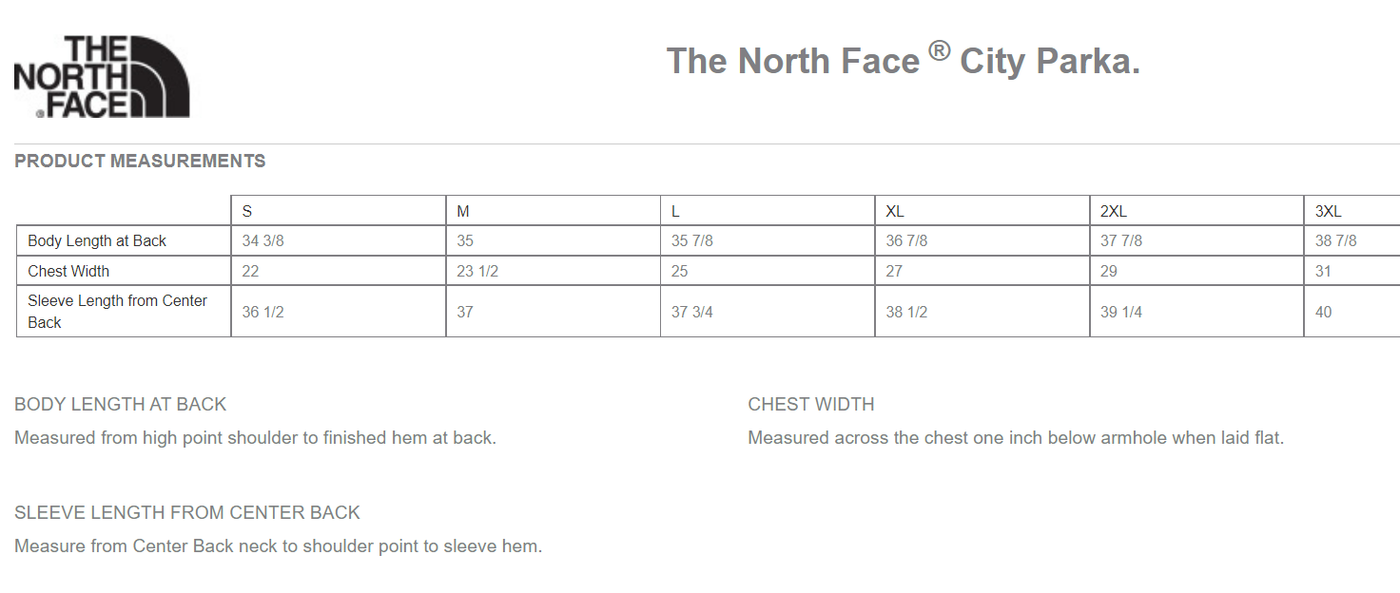Viewport: 1400px width, 593px height.
Task: Click the 39 1/4 sleeve length cell
Action: (1121, 312)
